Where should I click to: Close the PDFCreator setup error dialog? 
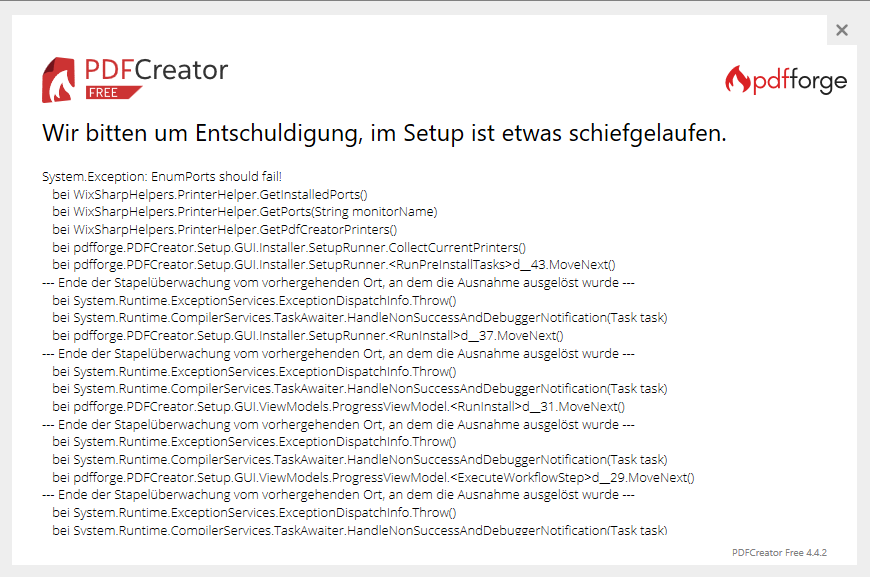point(842,30)
